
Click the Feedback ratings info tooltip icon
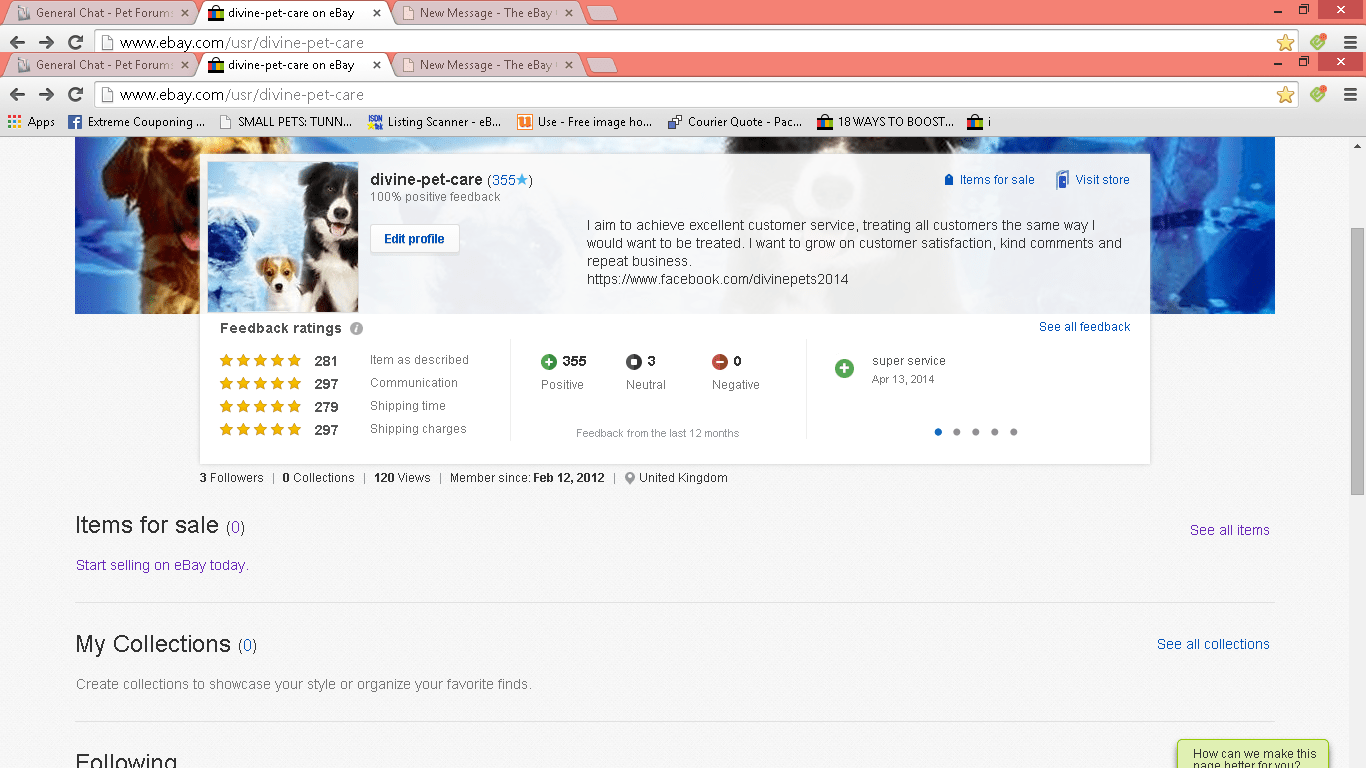point(357,328)
